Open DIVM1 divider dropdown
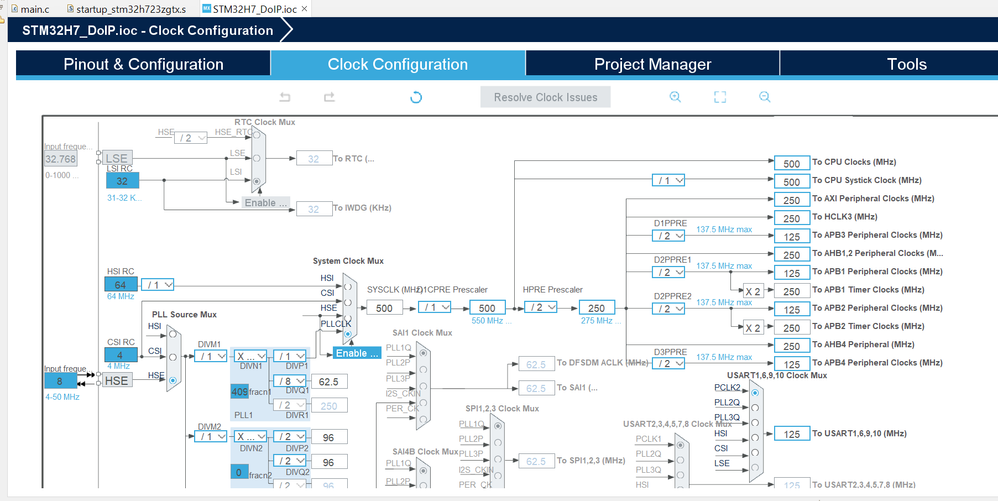Screen dimensions: 998x501 coord(211,356)
